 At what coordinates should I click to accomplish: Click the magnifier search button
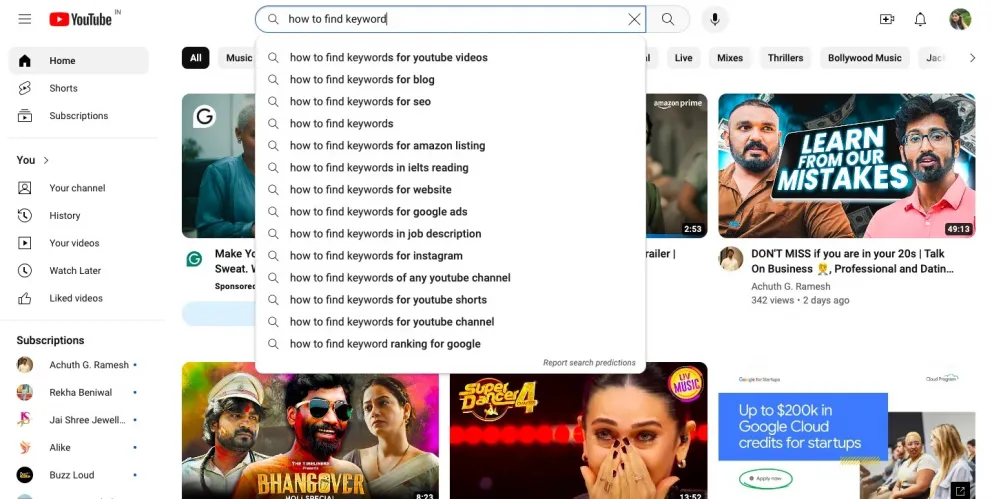pyautogui.click(x=668, y=19)
